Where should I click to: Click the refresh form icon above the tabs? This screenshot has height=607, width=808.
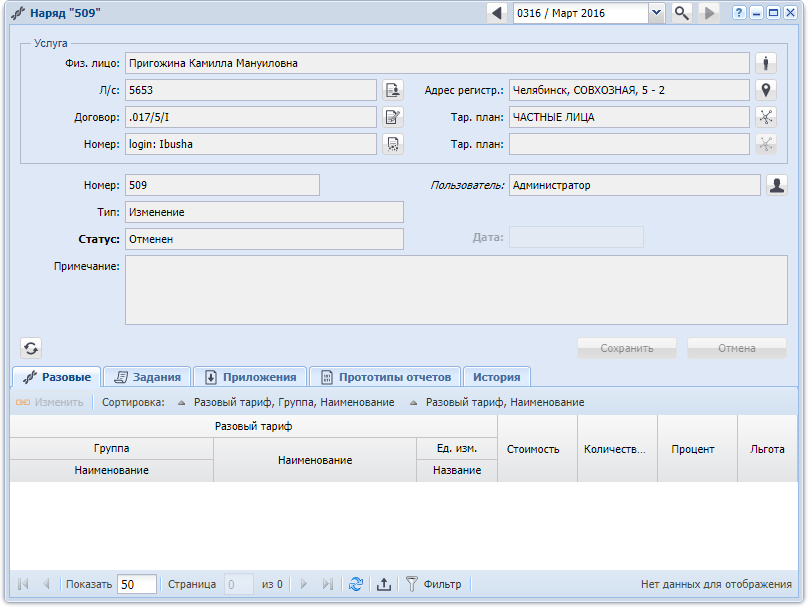(31, 348)
